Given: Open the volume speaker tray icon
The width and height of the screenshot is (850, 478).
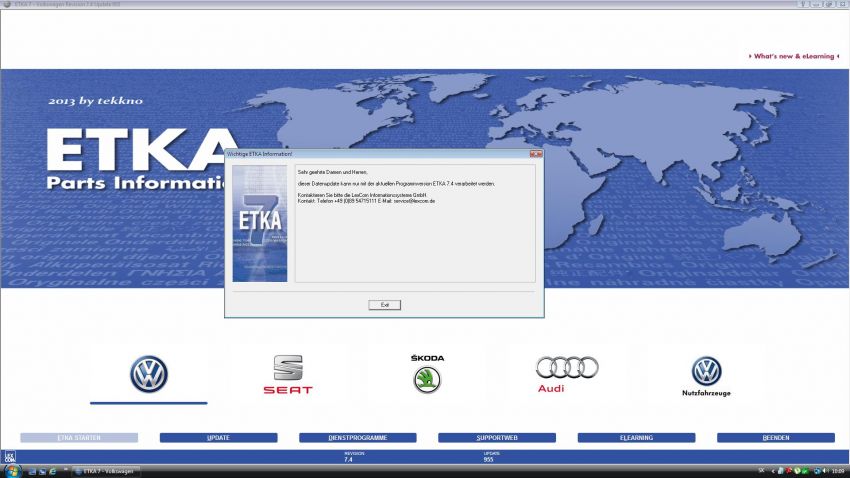Looking at the screenshot, I should [x=826, y=471].
